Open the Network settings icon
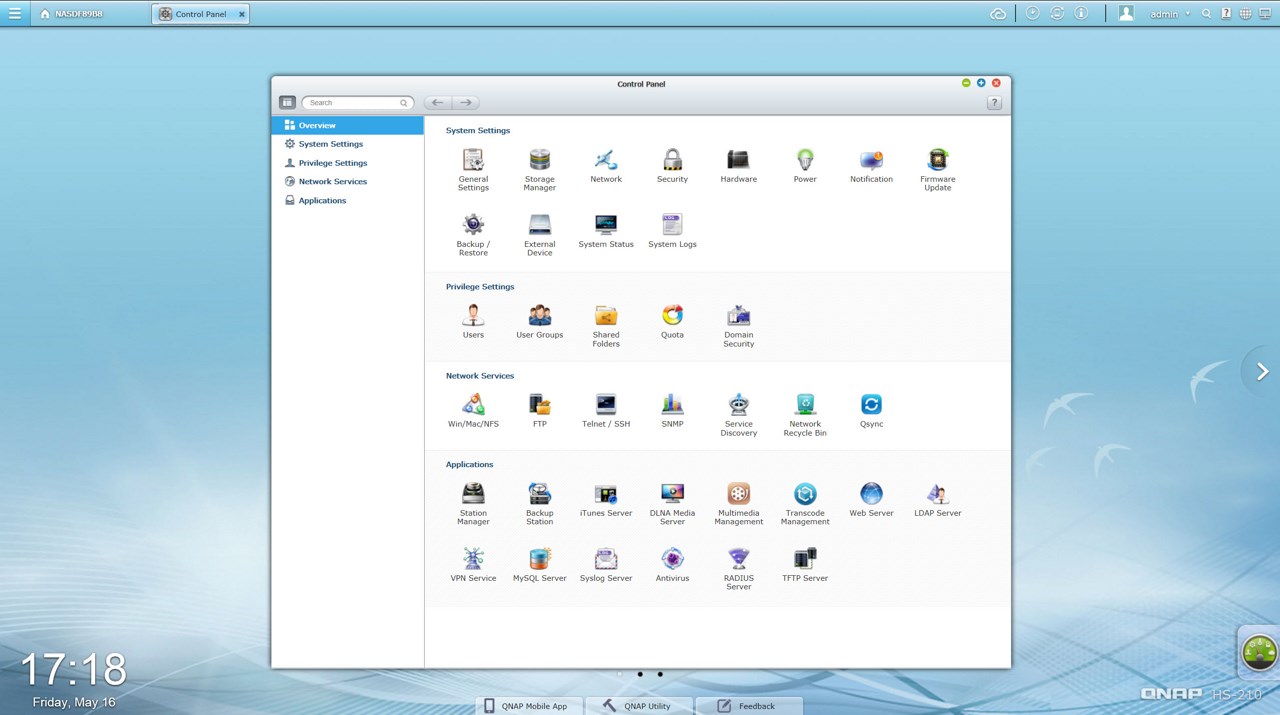This screenshot has height=715, width=1280. pyautogui.click(x=606, y=165)
